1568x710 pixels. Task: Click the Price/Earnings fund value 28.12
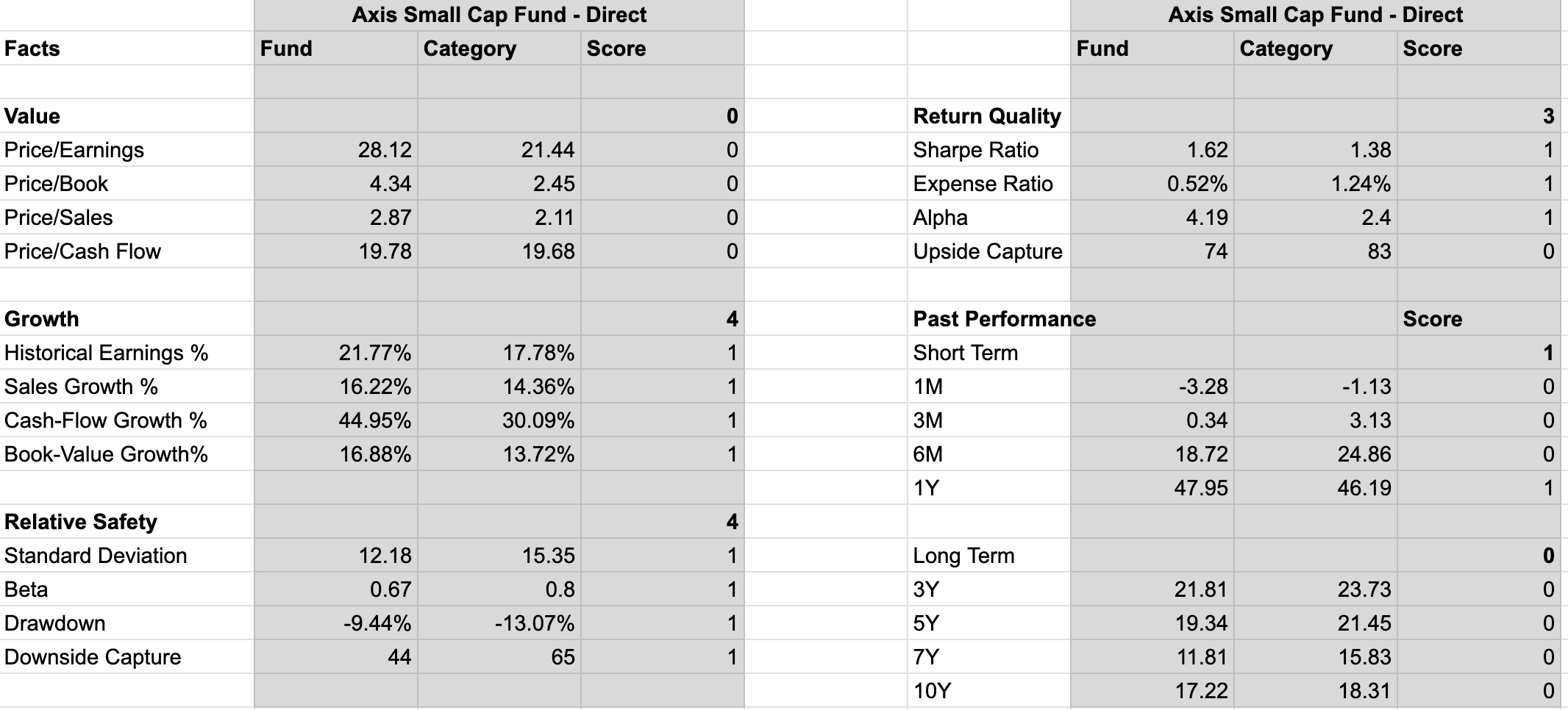pos(385,150)
